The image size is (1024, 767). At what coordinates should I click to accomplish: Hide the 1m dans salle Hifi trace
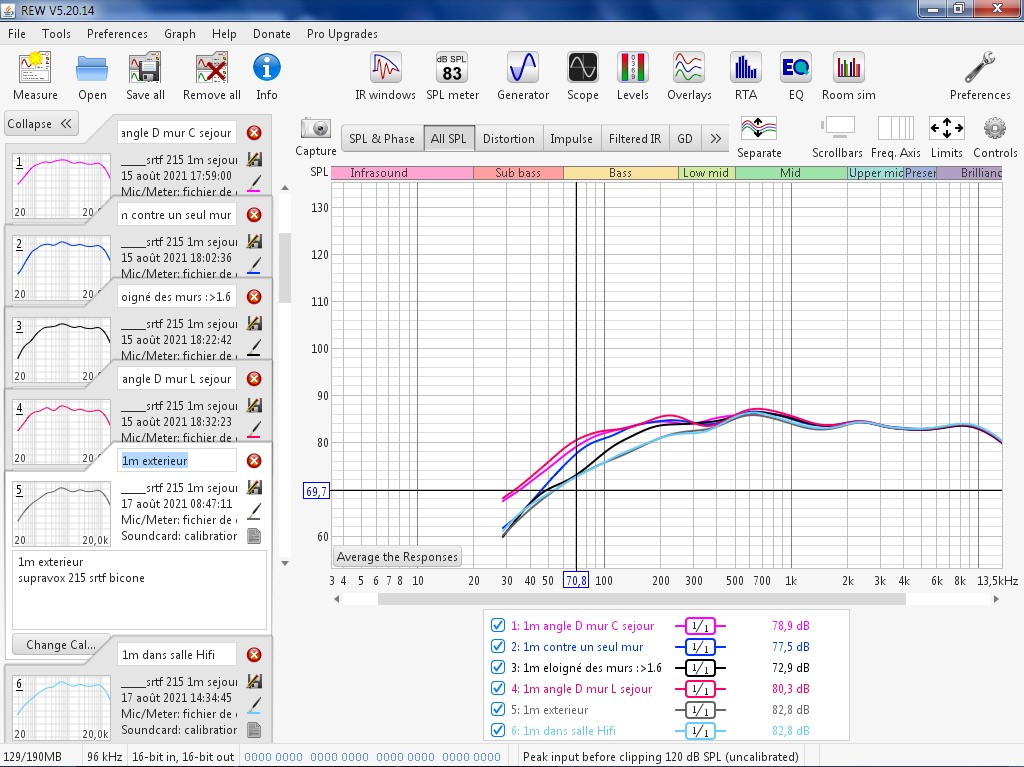click(x=498, y=730)
